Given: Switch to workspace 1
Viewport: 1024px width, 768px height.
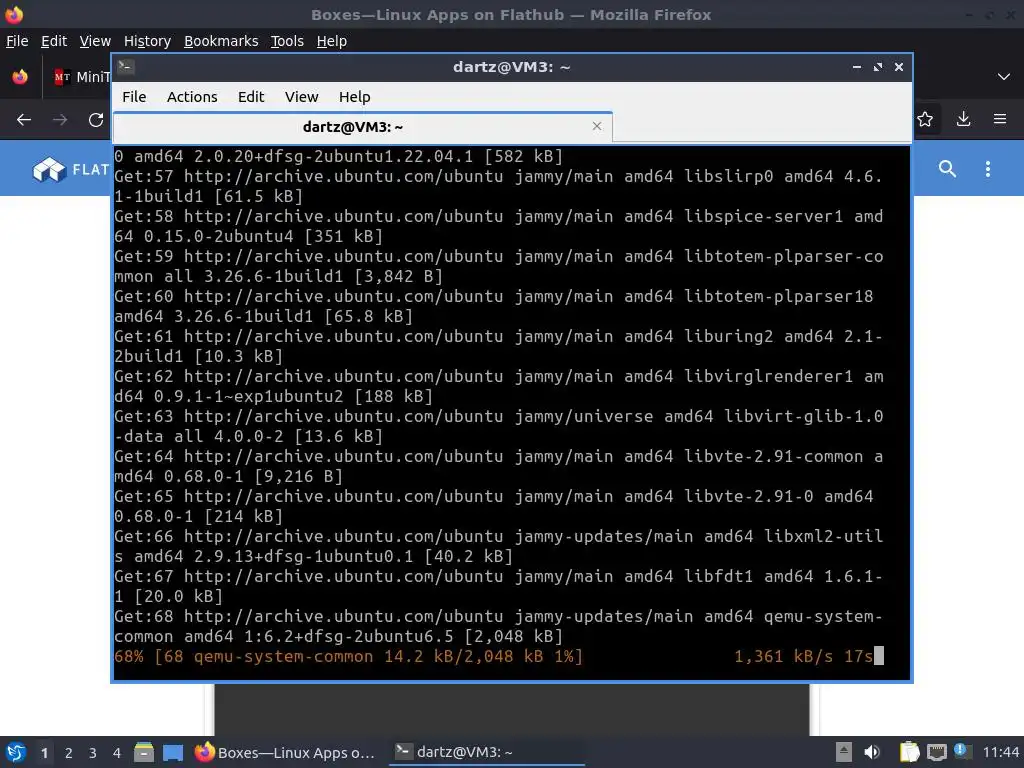Looking at the screenshot, I should click(x=44, y=753).
